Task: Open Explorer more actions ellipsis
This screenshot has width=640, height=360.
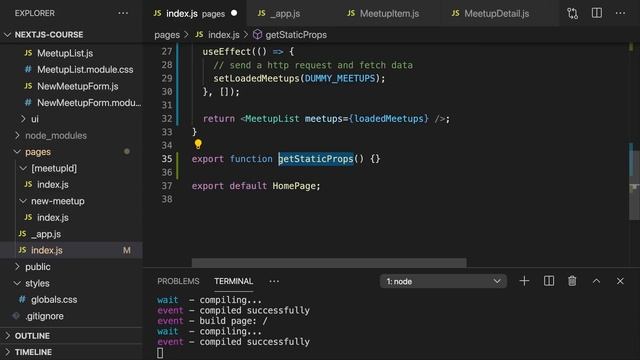Action: coord(123,13)
